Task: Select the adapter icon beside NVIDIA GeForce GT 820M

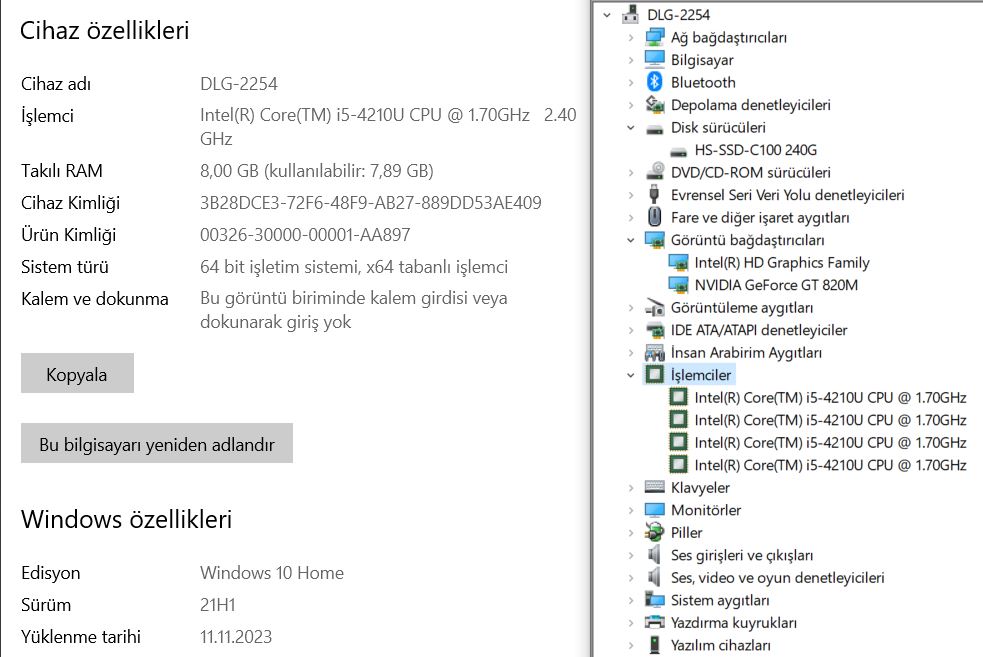Action: [x=678, y=285]
